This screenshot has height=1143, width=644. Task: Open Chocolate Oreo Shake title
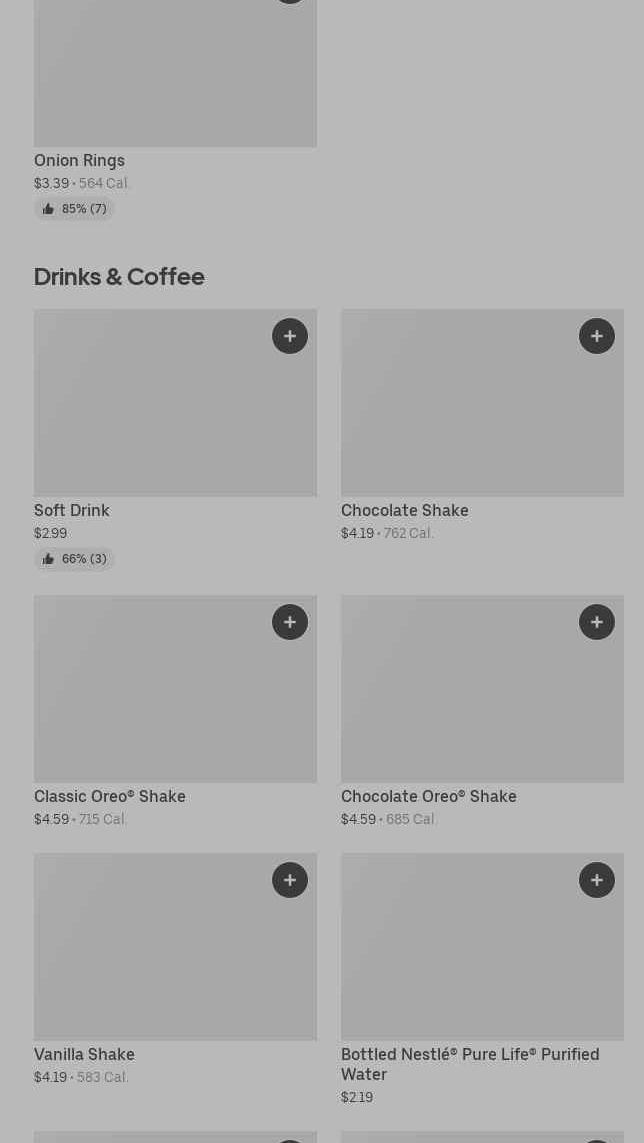coord(428,796)
